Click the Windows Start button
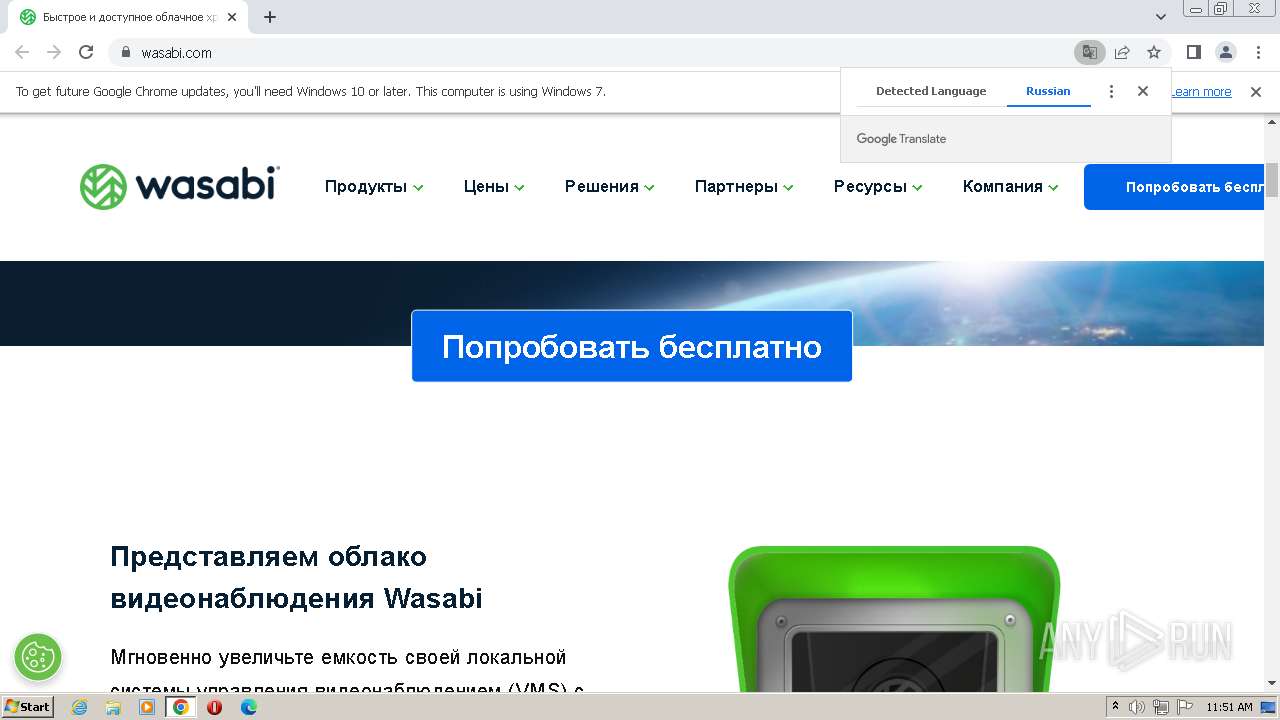 (x=28, y=707)
